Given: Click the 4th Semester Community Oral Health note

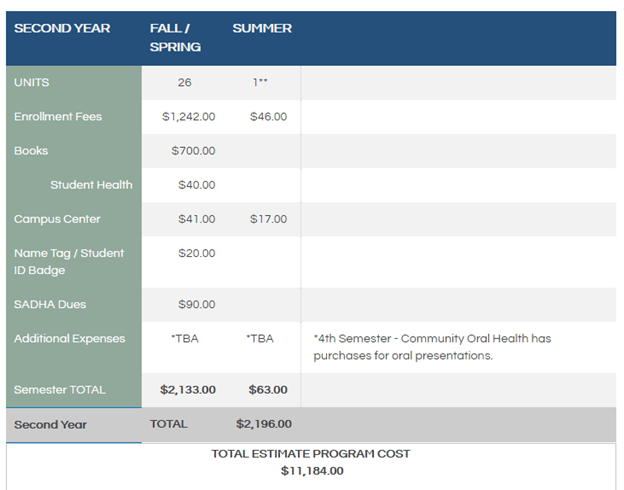Looking at the screenshot, I should 432,347.
